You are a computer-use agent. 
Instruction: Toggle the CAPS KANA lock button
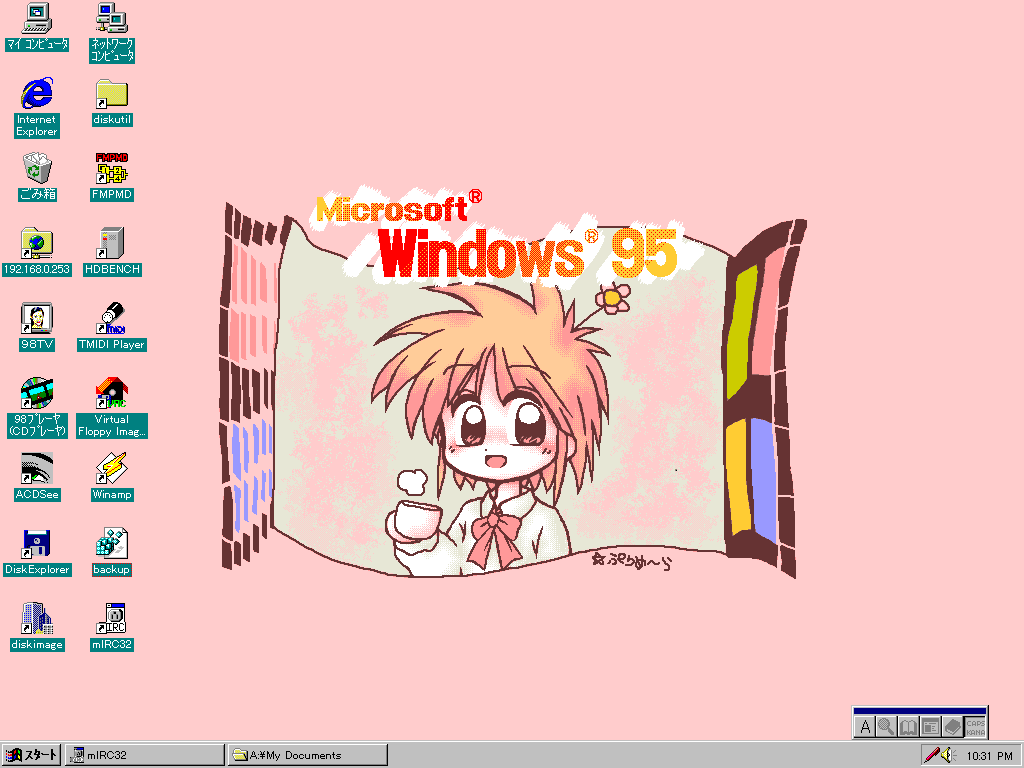pos(975,727)
